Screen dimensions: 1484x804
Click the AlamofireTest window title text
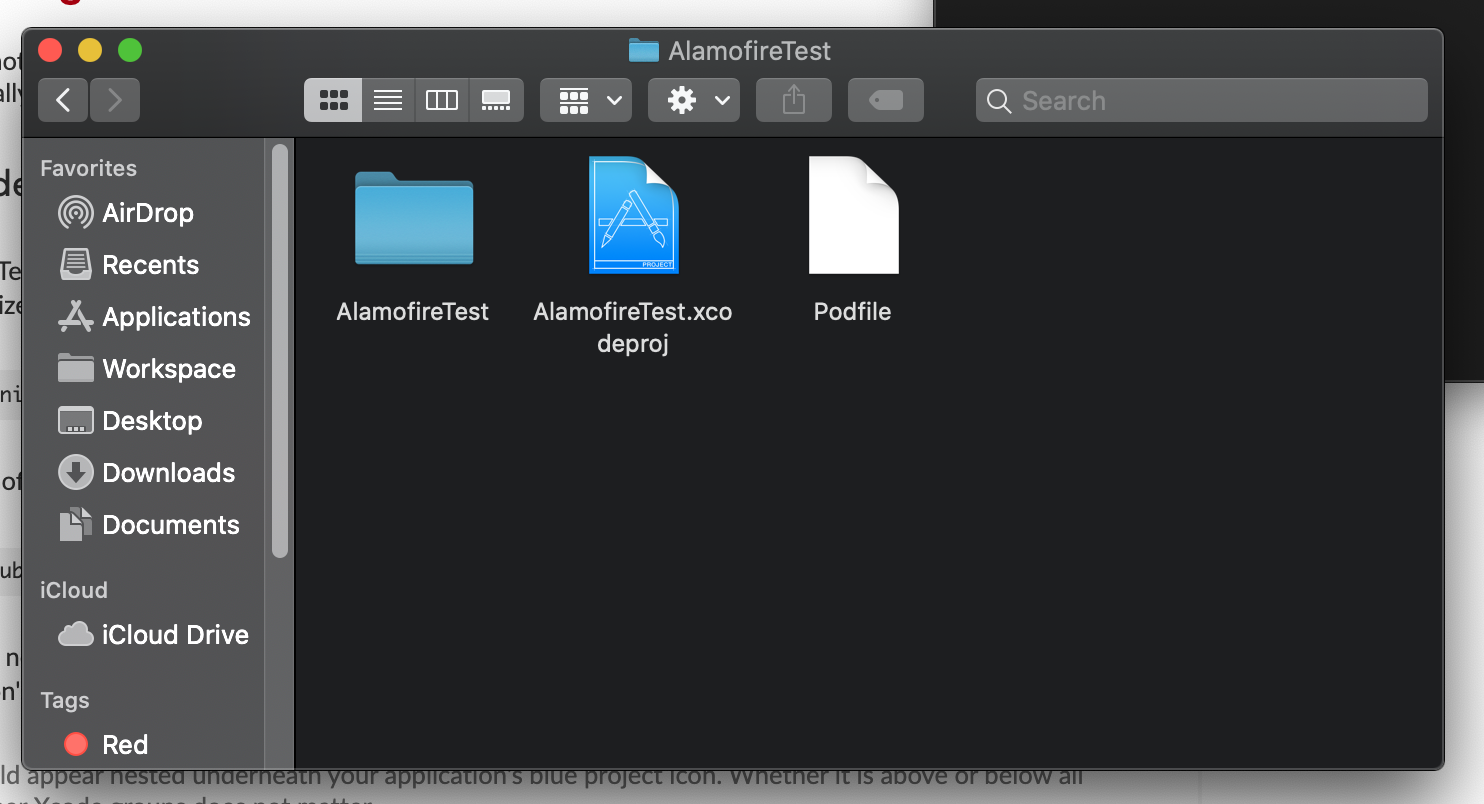pos(750,51)
